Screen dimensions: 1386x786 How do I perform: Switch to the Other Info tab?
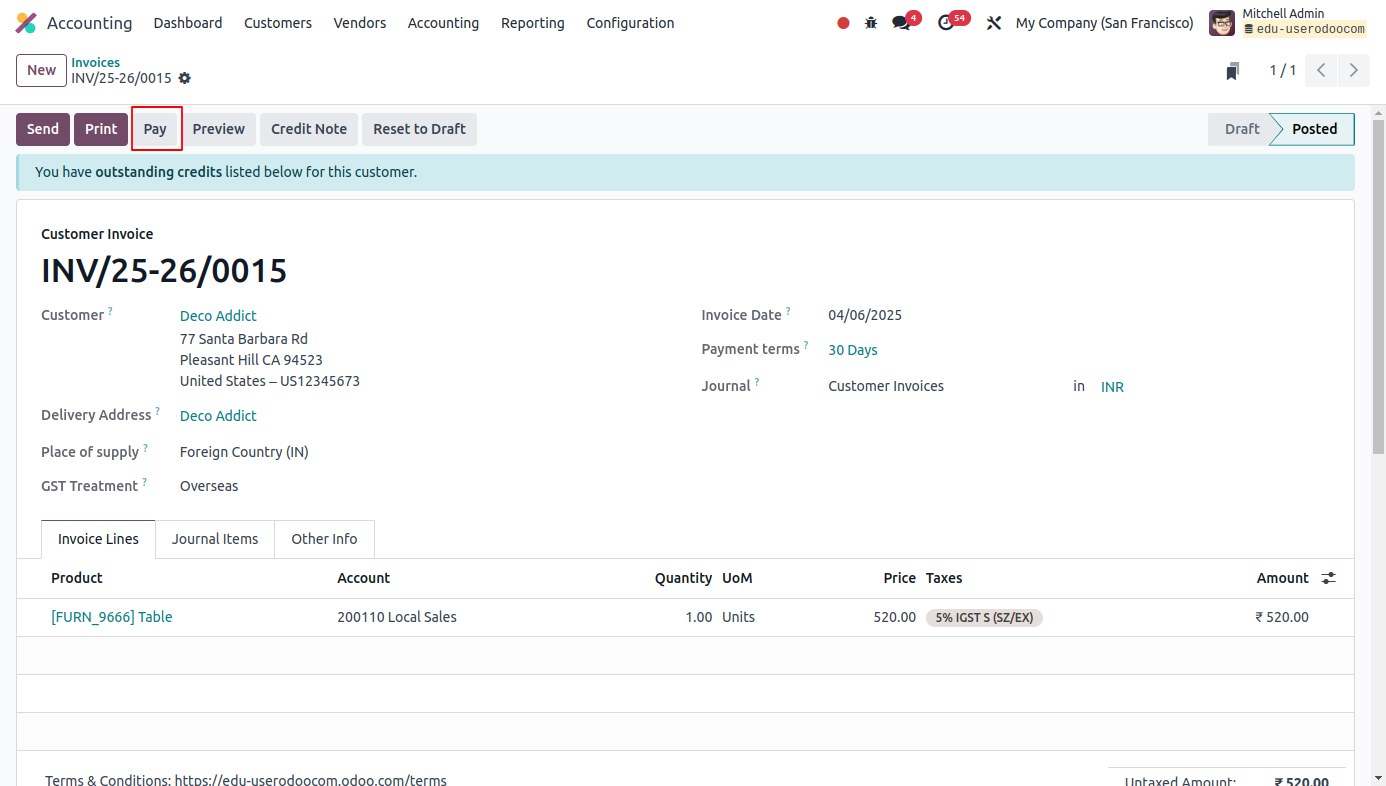[x=324, y=539]
